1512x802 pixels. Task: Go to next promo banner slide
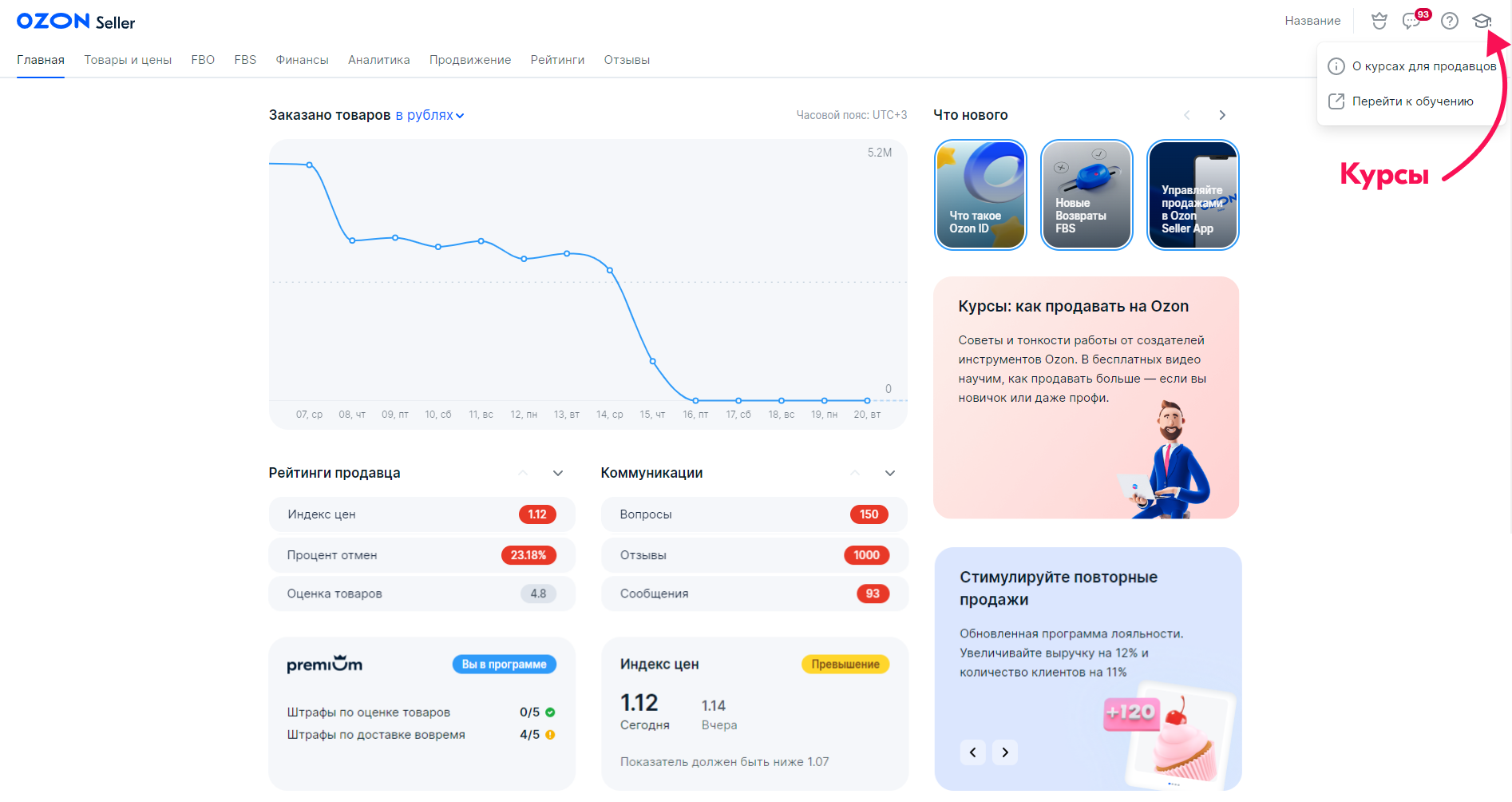(1005, 752)
